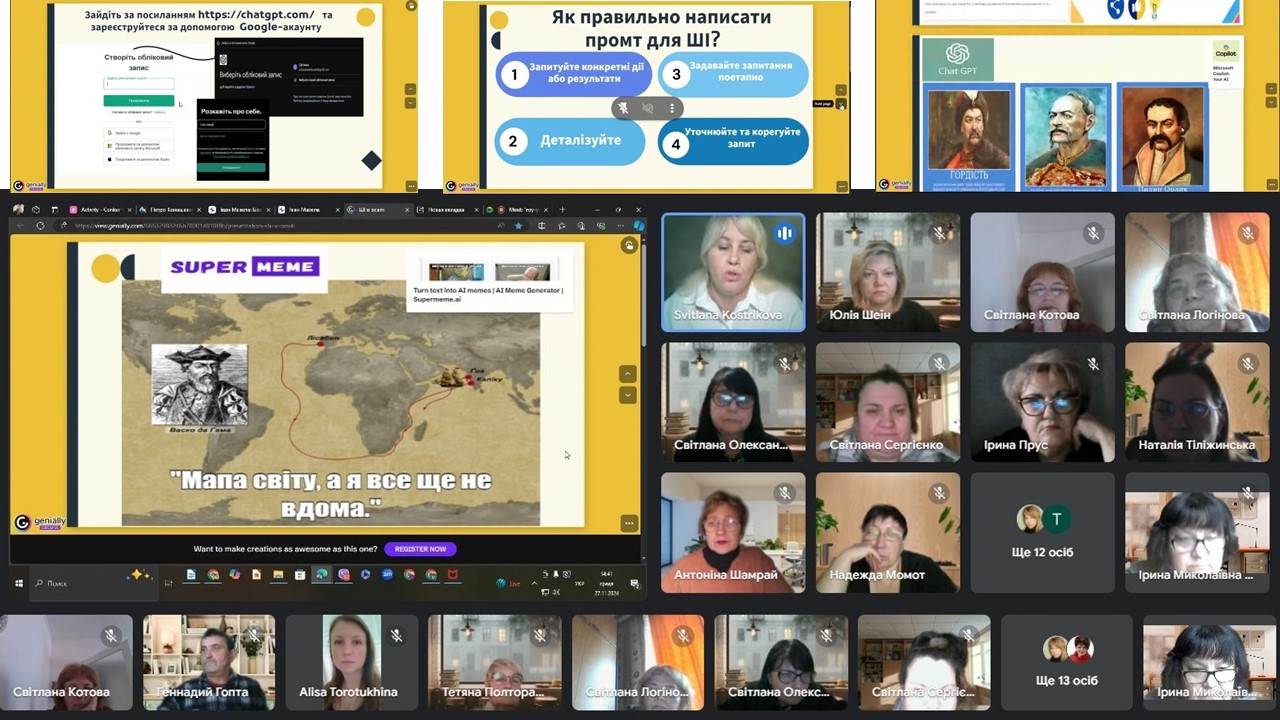Click the muted mic on Геннадий Гопта tile
This screenshot has height=720, width=1280.
[254, 635]
